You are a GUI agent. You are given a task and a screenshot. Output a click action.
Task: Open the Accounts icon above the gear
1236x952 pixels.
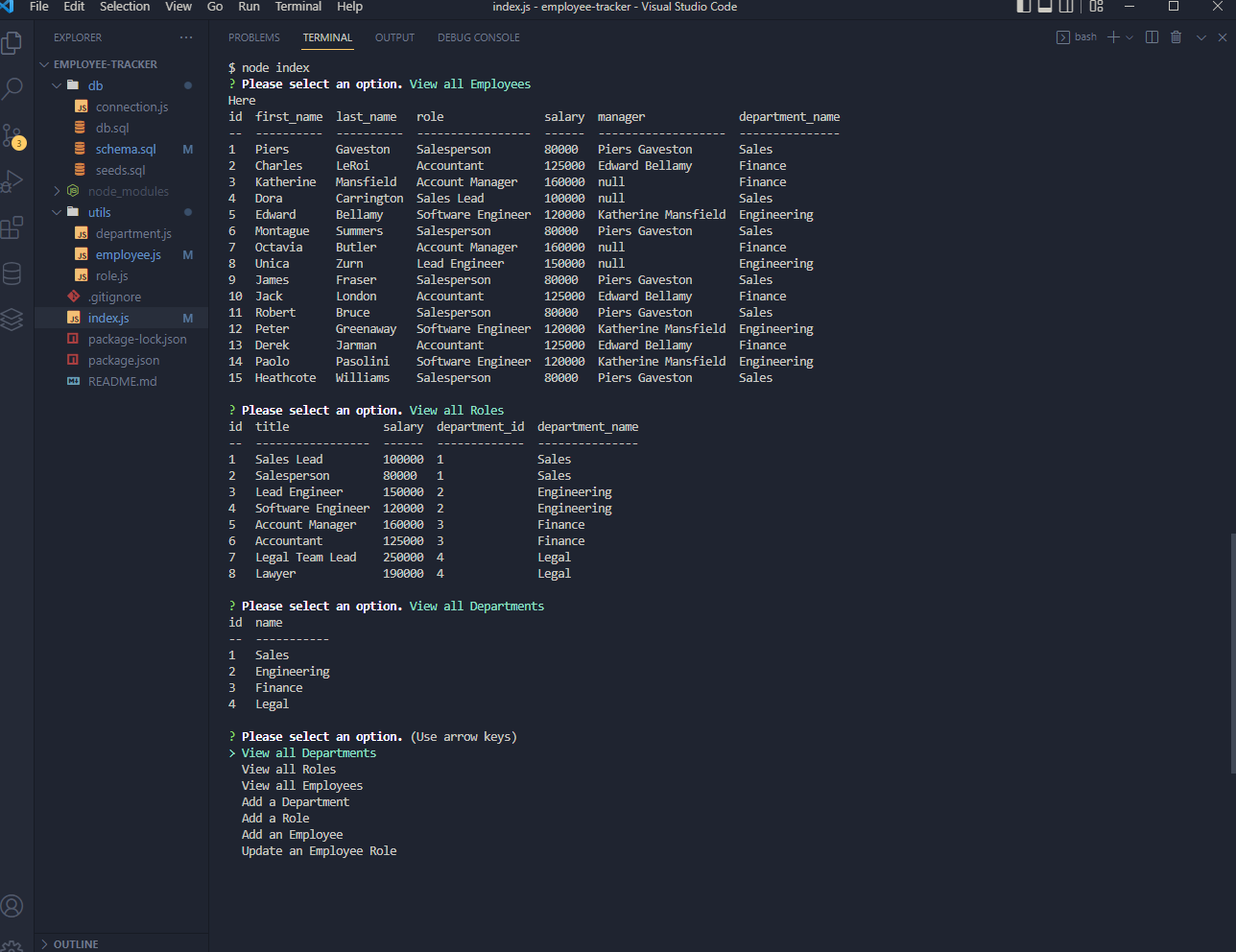(13, 905)
